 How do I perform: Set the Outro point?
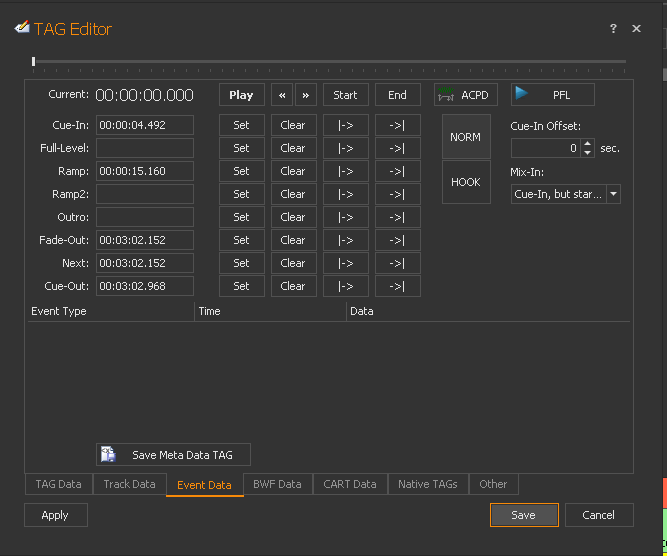[x=242, y=217]
